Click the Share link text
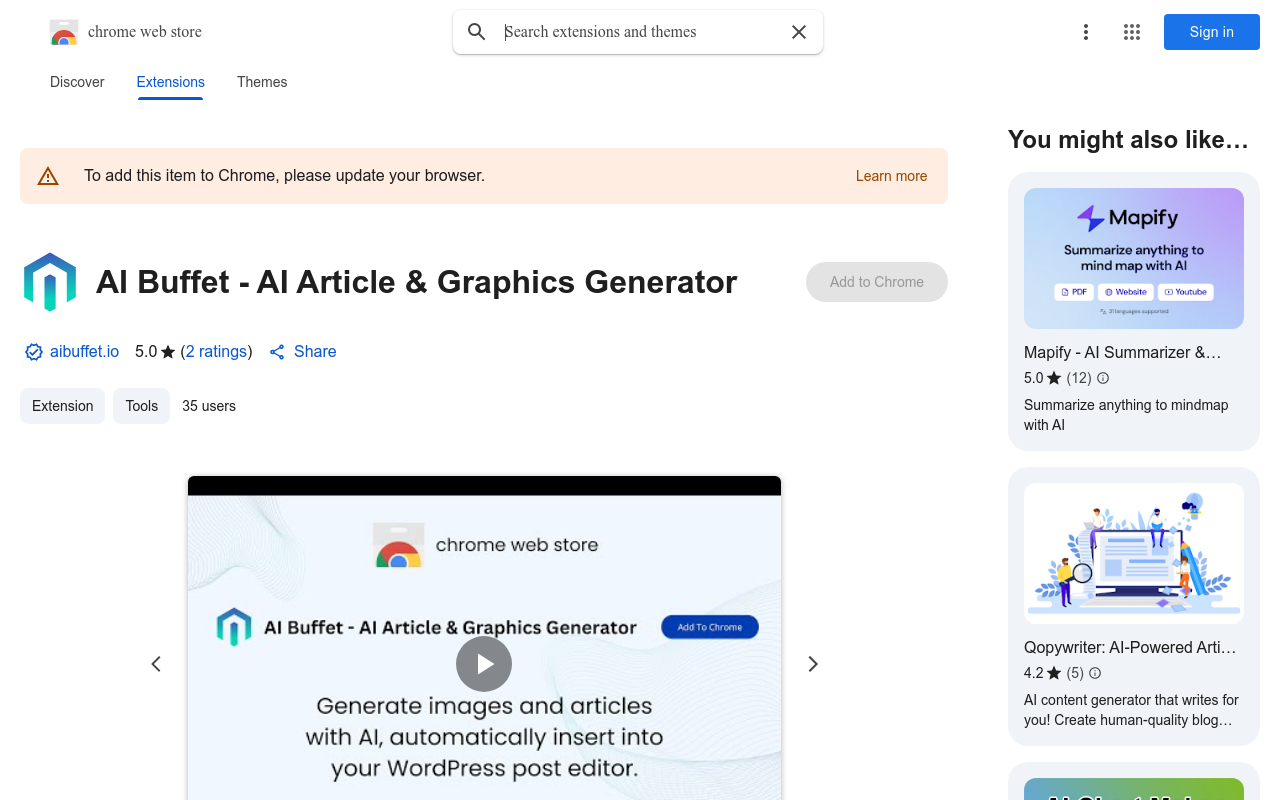The width and height of the screenshot is (1280, 800). [x=315, y=352]
